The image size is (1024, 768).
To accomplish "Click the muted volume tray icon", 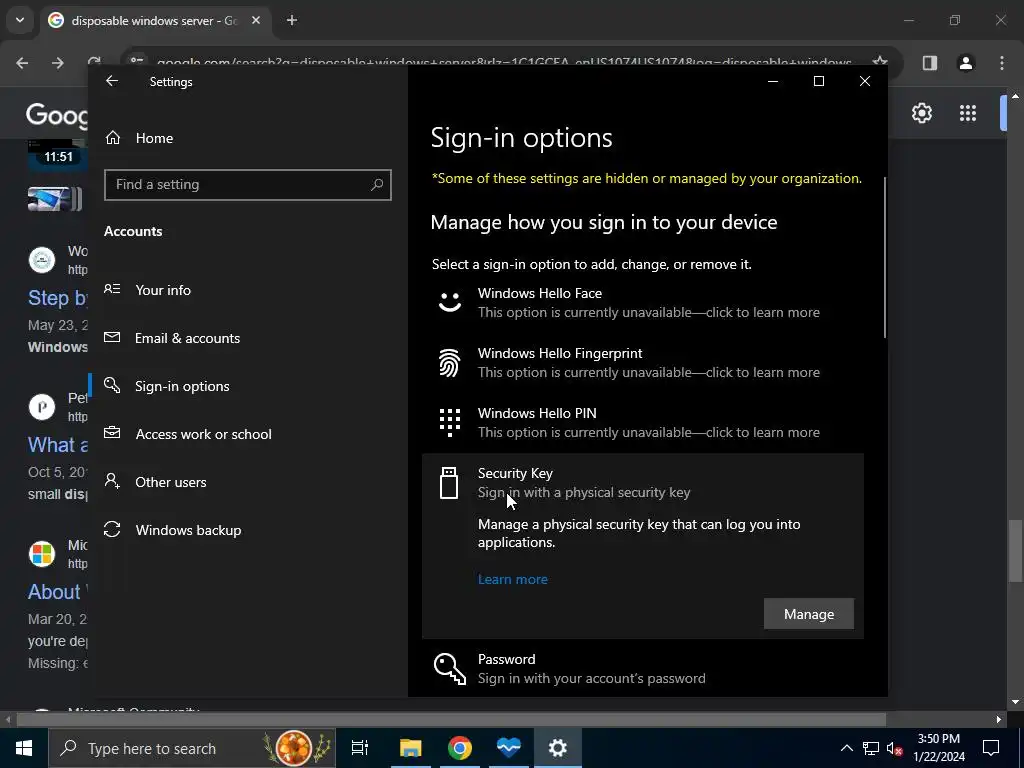I will [895, 748].
